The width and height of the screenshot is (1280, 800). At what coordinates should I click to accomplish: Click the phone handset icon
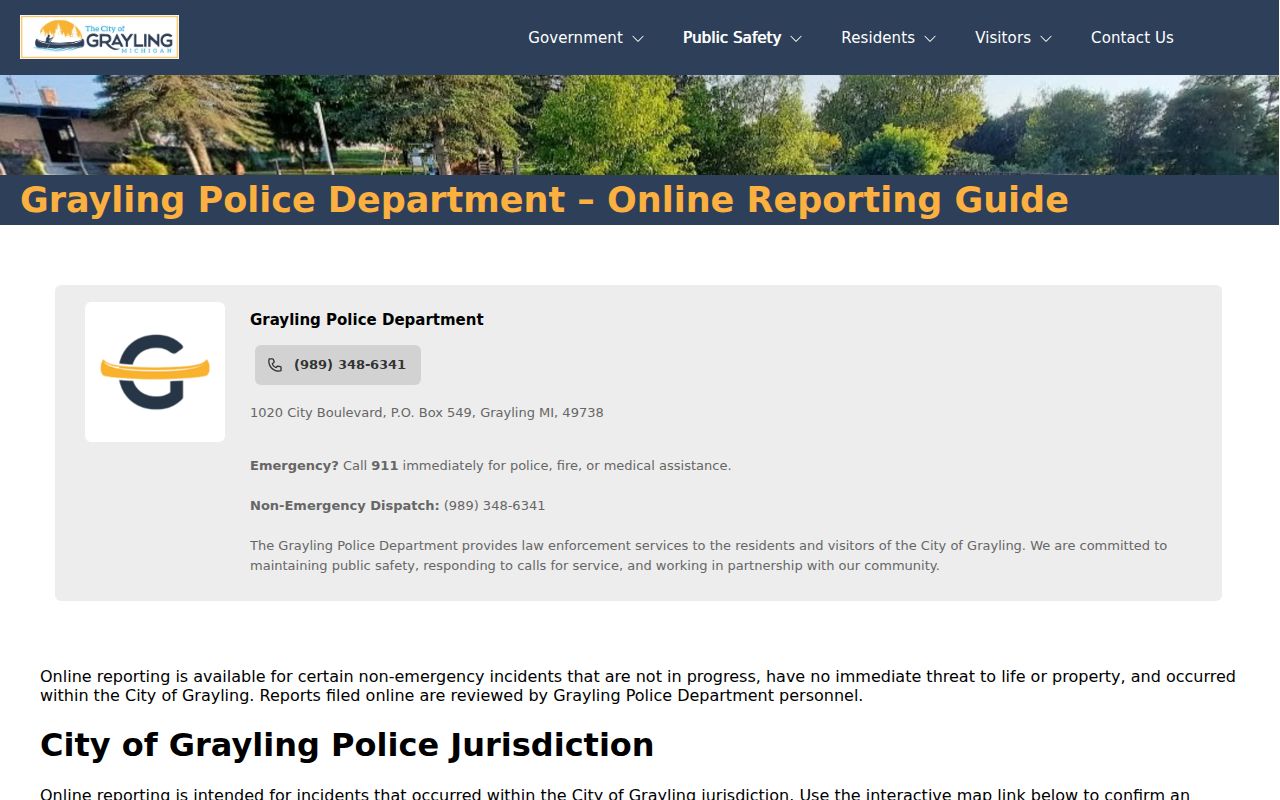click(275, 365)
